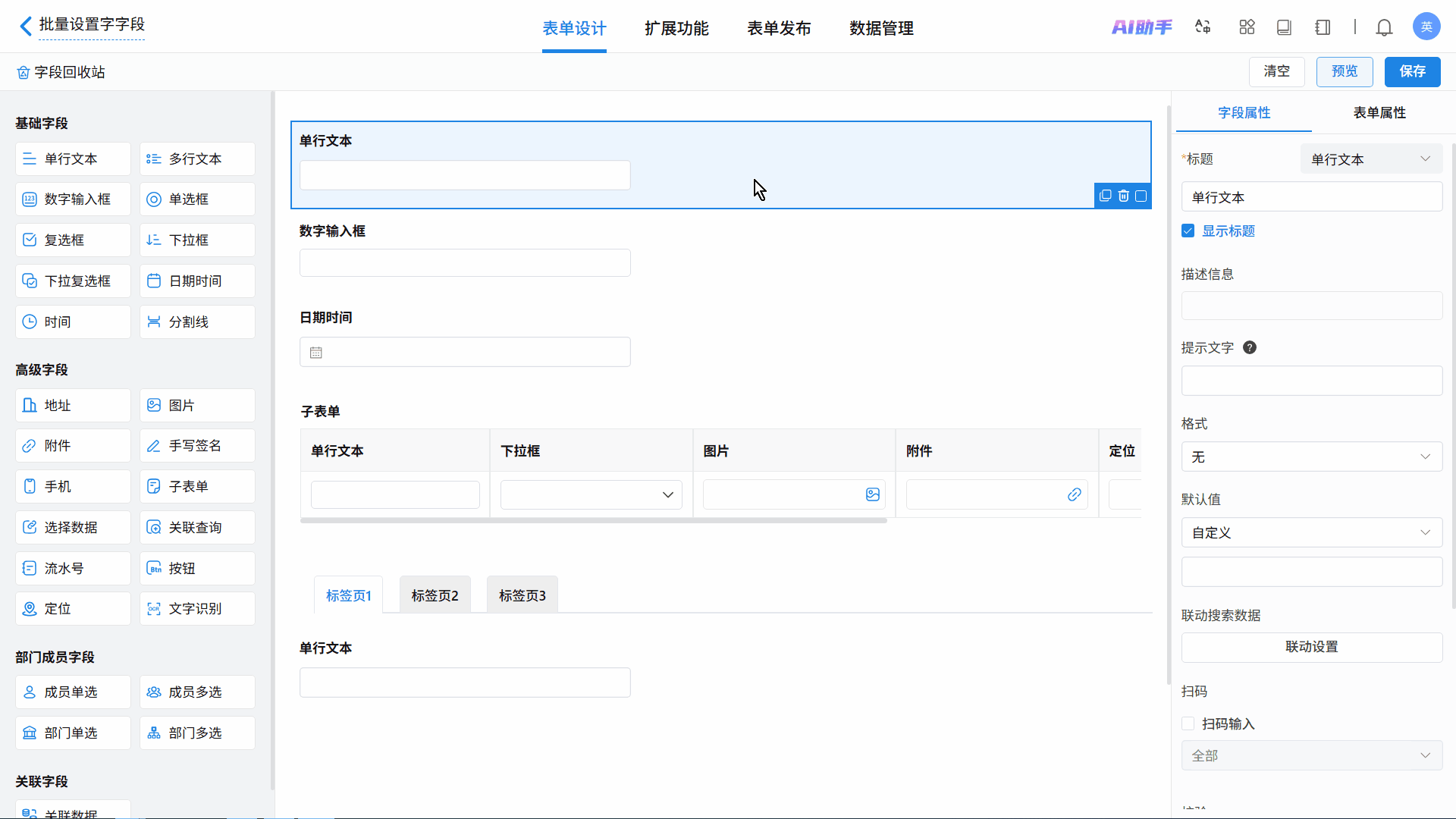The height and width of the screenshot is (819, 1456).
Task: Open the 标题 field type dropdown
Action: [1370, 159]
